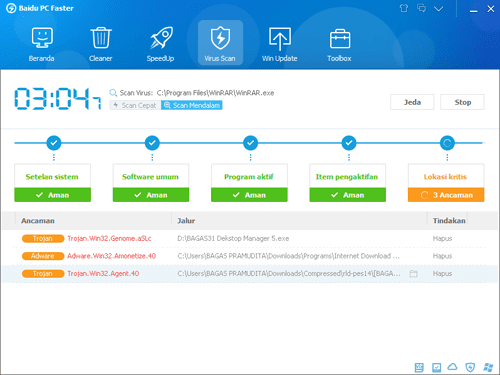Click Hapus for Adware.Win32.Amonetize.40
500x375 pixels.
click(x=442, y=256)
